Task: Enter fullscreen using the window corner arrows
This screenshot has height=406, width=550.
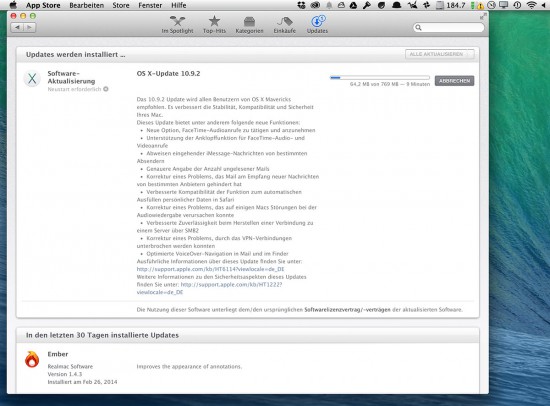Action: click(483, 16)
